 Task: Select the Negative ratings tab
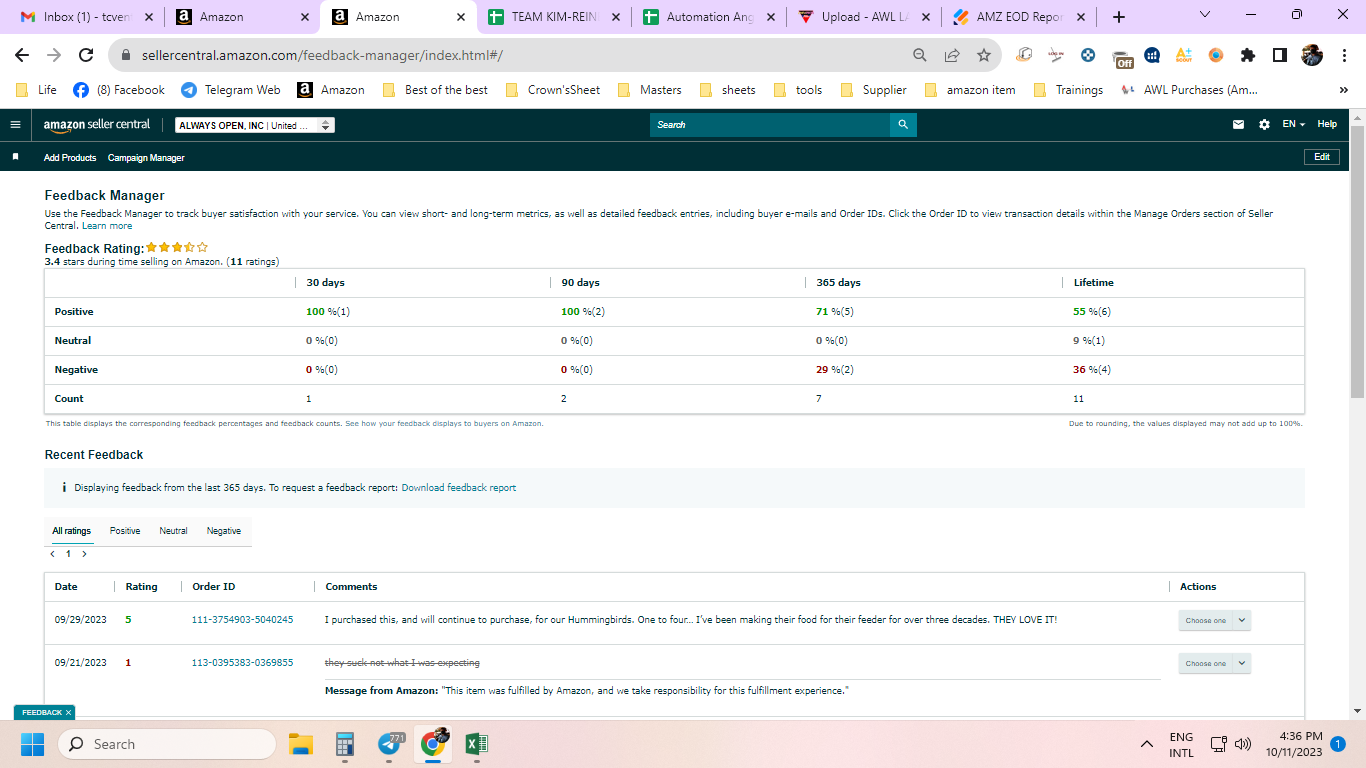click(224, 531)
